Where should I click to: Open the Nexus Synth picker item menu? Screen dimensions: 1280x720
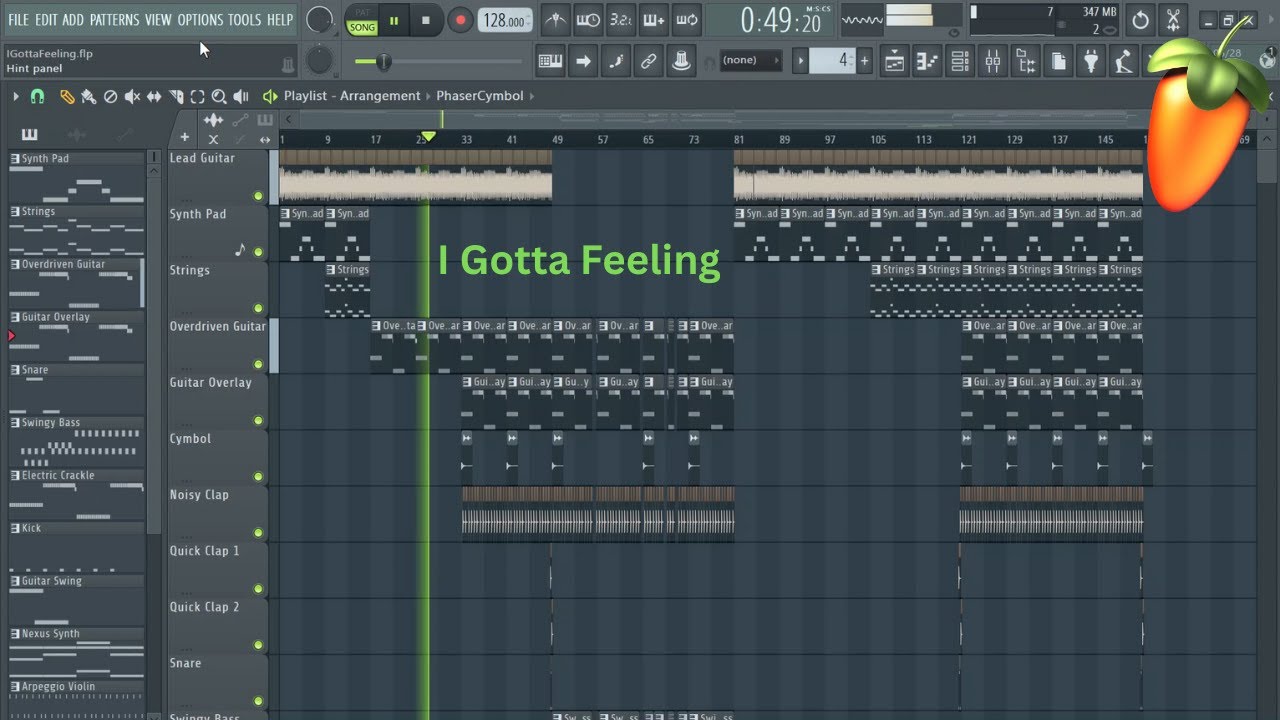[15, 634]
